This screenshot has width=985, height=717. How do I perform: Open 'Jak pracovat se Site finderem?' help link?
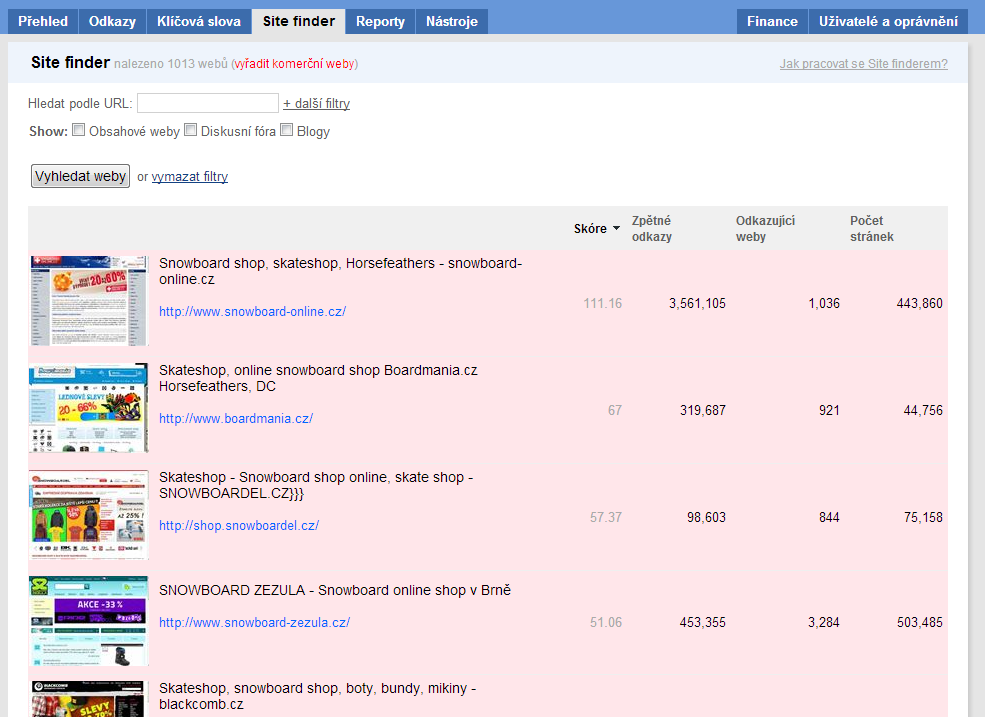coord(864,63)
